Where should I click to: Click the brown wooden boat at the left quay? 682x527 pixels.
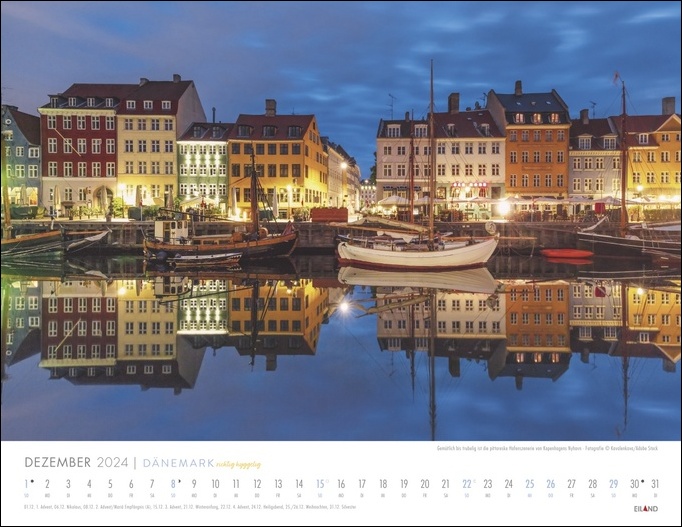[220, 244]
